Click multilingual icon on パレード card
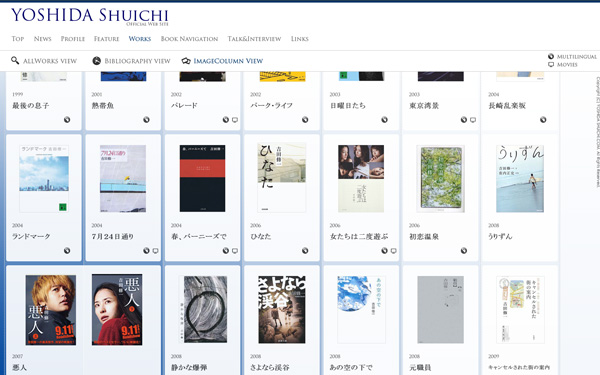600x375 pixels. point(226,120)
